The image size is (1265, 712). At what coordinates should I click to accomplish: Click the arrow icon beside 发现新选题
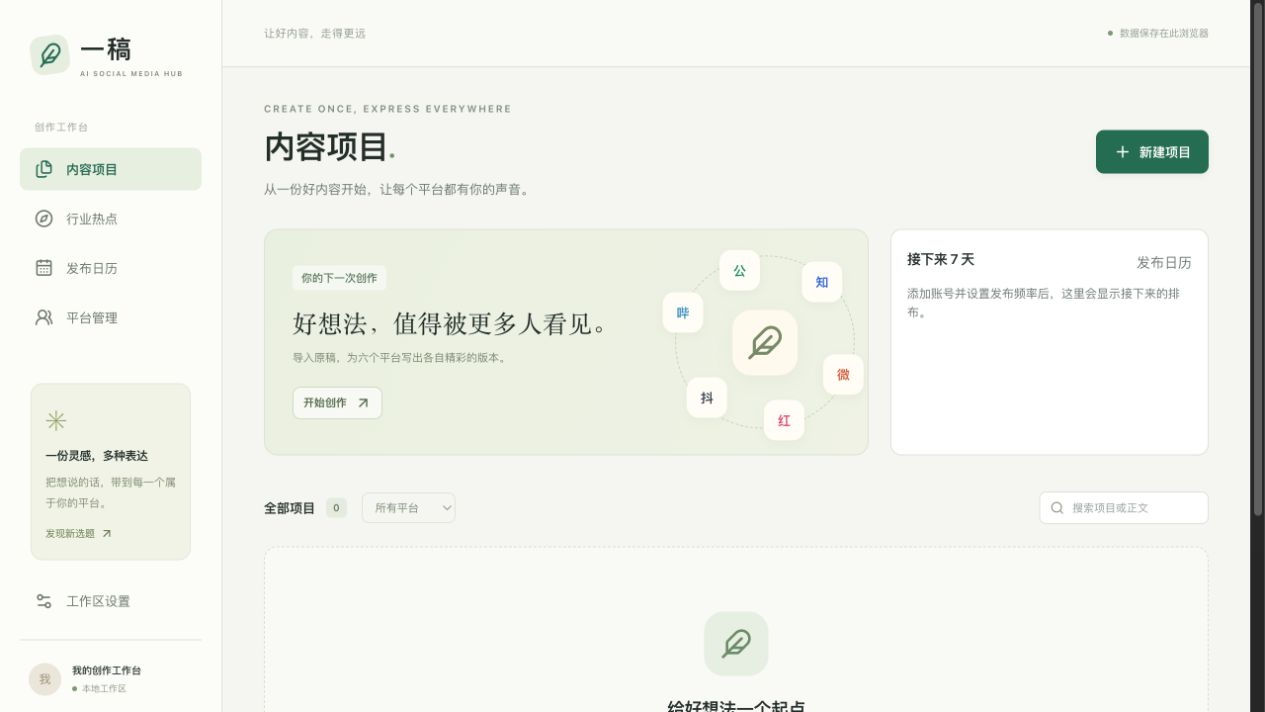click(x=107, y=534)
